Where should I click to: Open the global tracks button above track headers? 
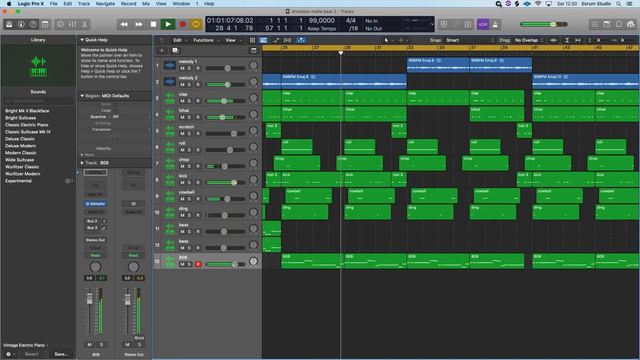(x=253, y=51)
